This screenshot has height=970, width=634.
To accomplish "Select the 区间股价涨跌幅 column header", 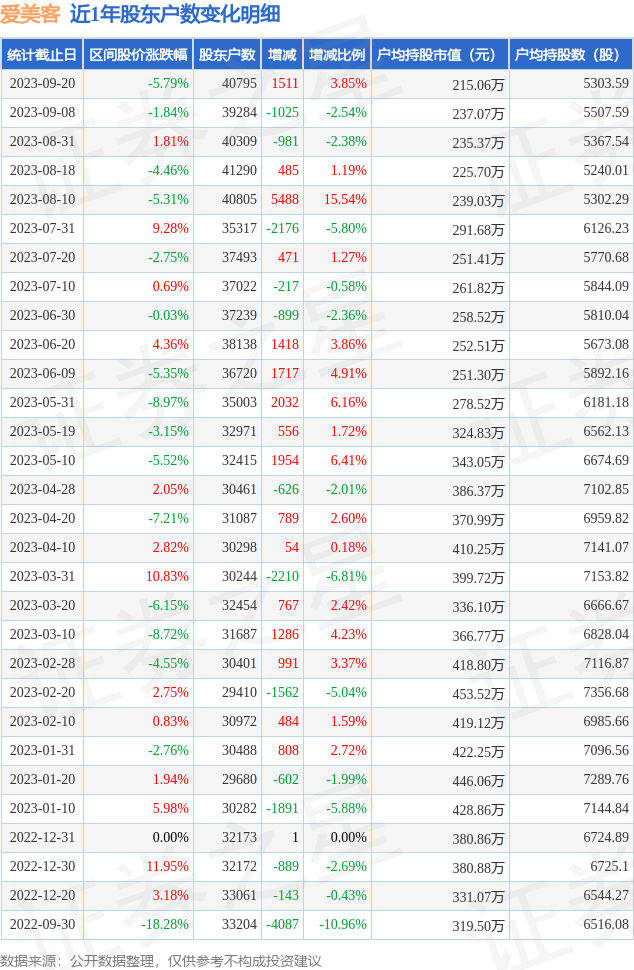I will coord(139,54).
